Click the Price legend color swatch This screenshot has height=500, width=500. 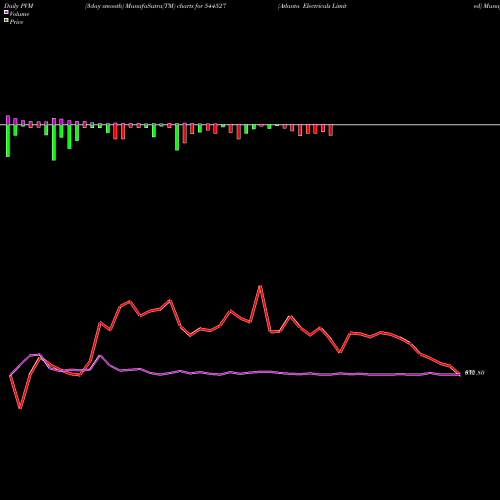click(x=6, y=21)
